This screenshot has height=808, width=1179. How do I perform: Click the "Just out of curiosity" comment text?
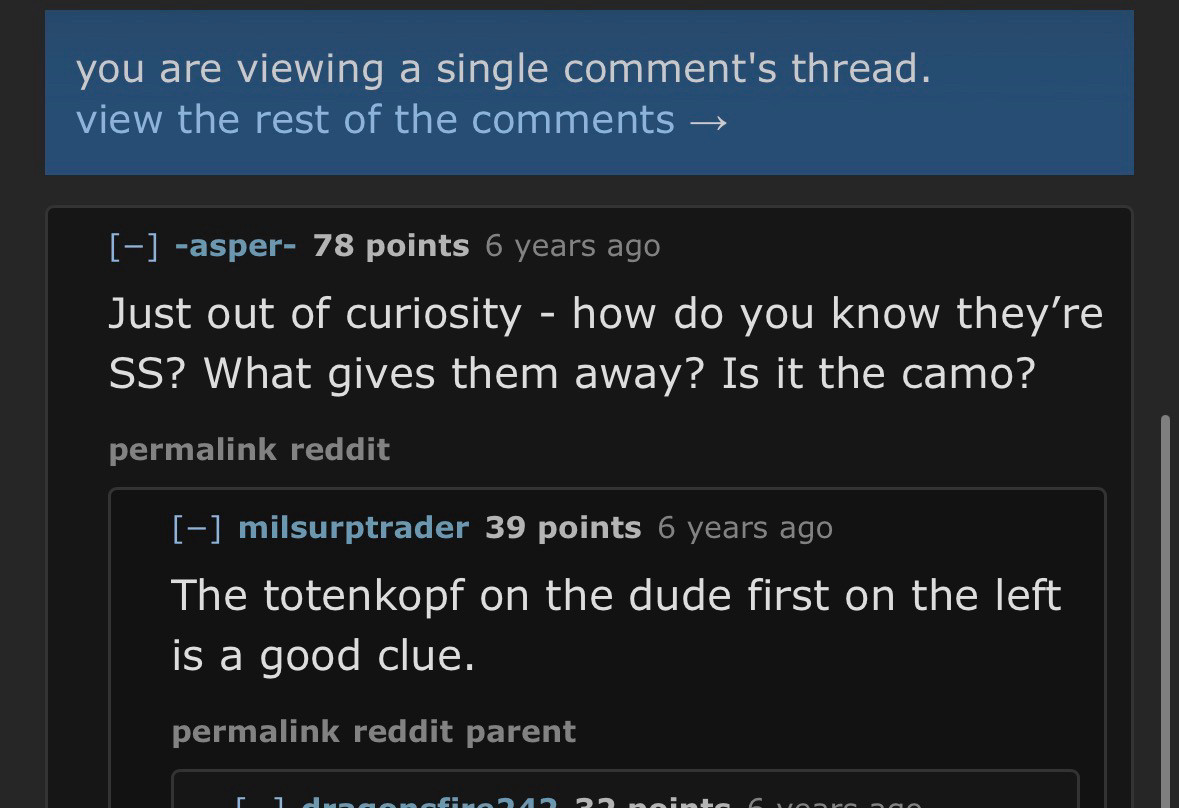point(605,343)
